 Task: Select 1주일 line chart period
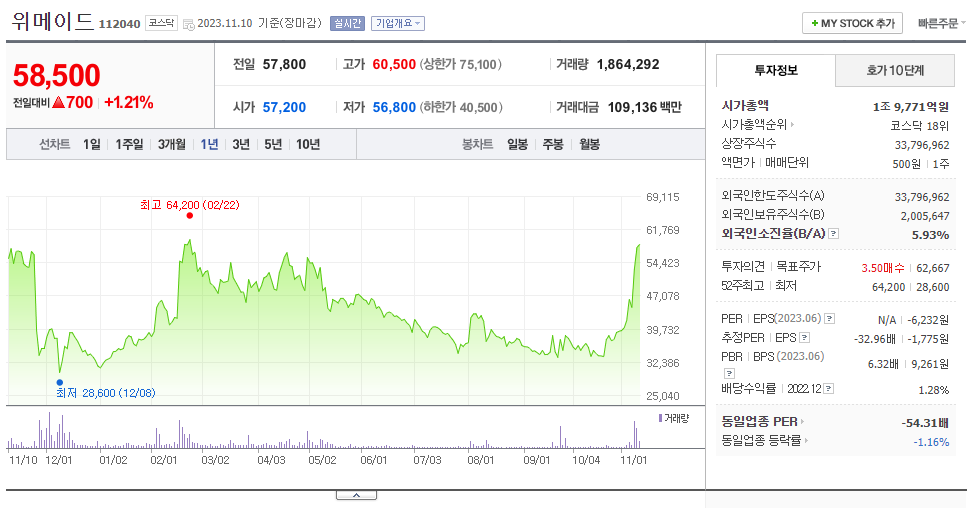click(x=129, y=144)
